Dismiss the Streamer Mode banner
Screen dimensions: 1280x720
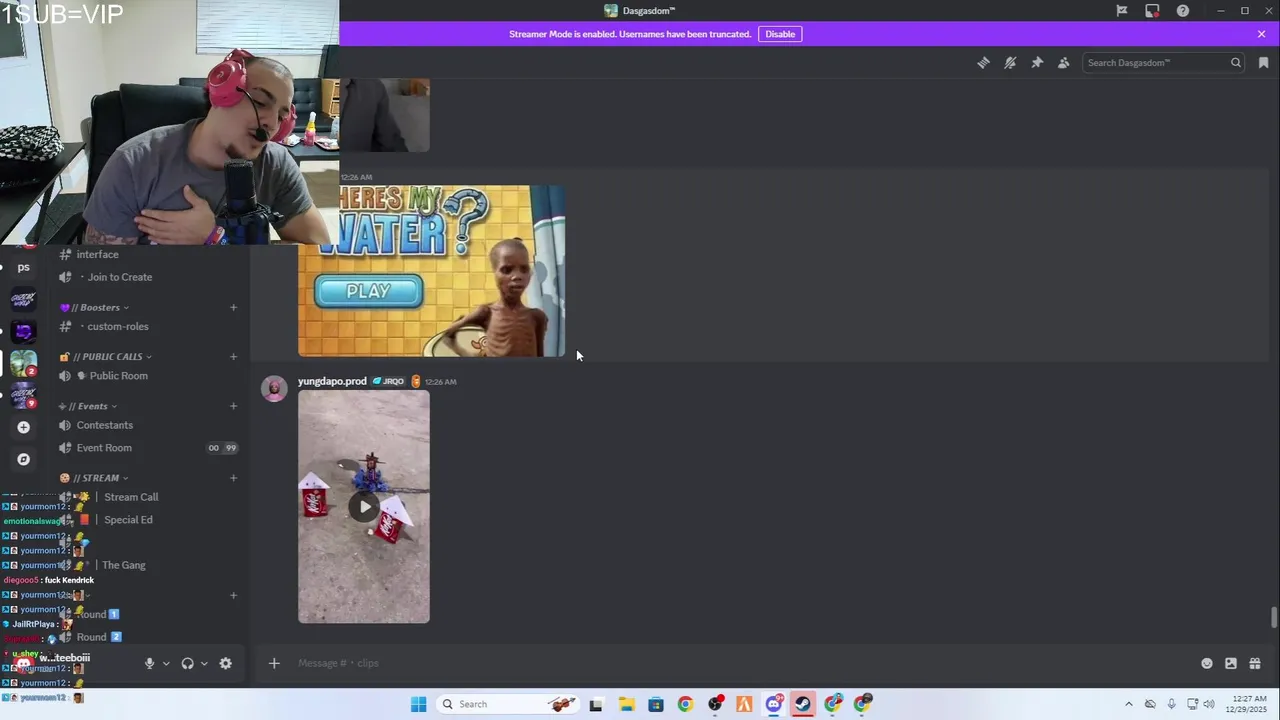[1261, 34]
